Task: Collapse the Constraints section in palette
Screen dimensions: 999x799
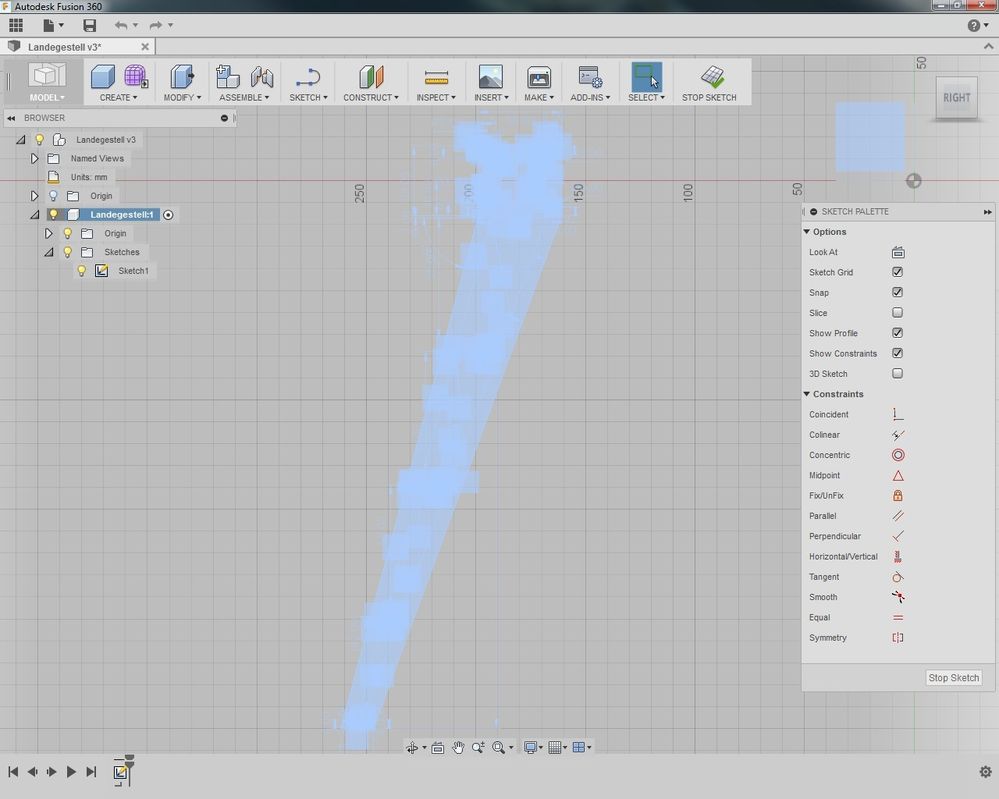Action: (807, 394)
